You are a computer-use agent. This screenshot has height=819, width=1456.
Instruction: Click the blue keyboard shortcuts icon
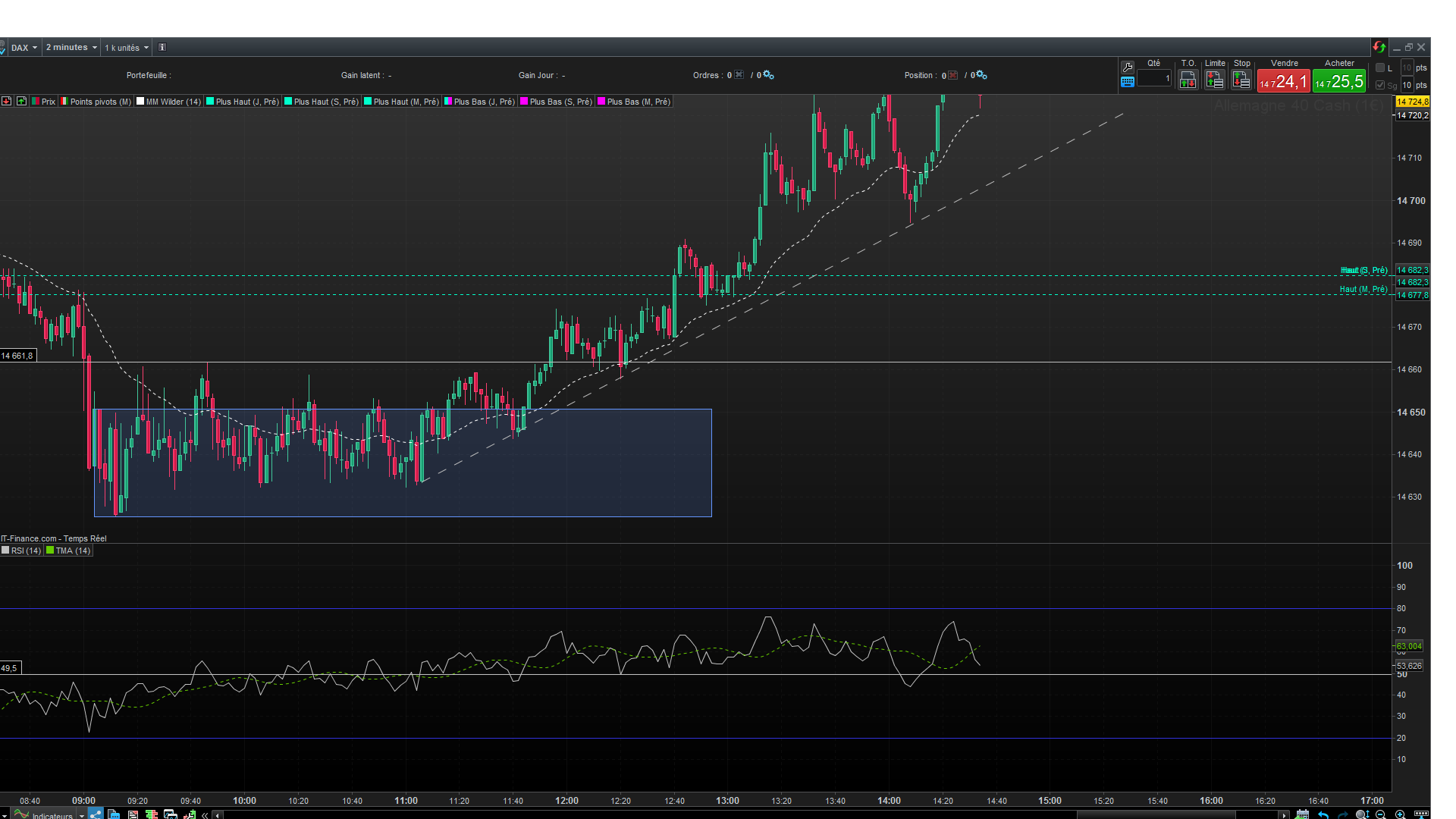click(x=1128, y=82)
